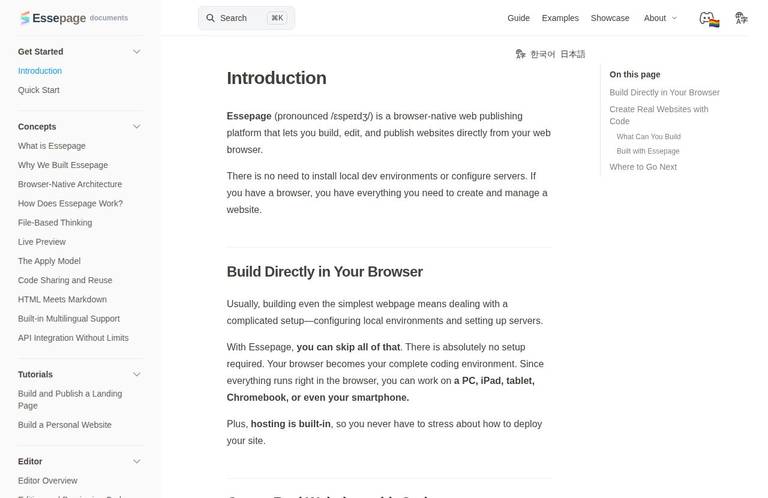This screenshot has width=768, height=498.
Task: Focus the Search box
Action: pos(246,18)
